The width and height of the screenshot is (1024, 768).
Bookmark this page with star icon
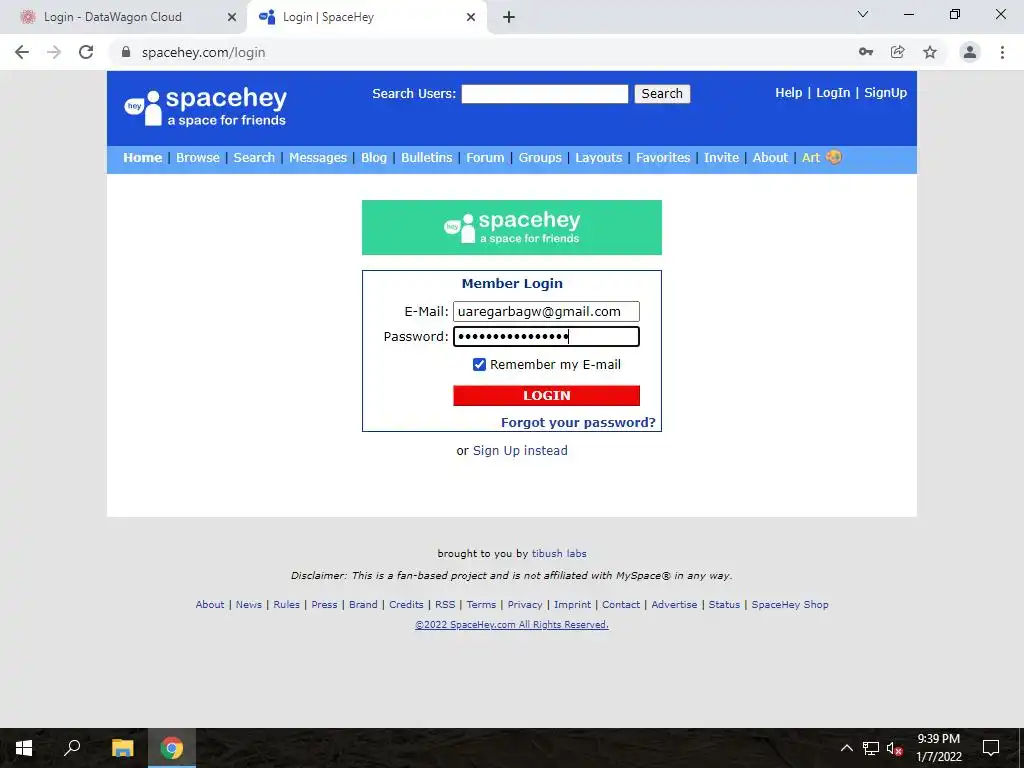point(930,52)
